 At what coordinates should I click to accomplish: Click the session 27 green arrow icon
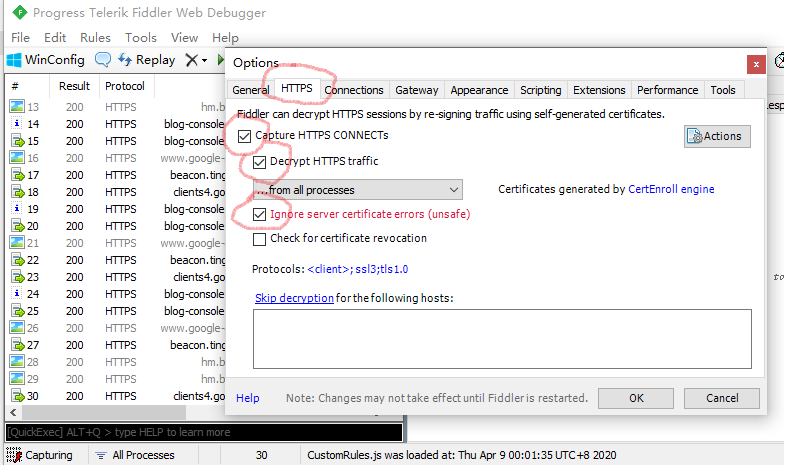click(18, 344)
